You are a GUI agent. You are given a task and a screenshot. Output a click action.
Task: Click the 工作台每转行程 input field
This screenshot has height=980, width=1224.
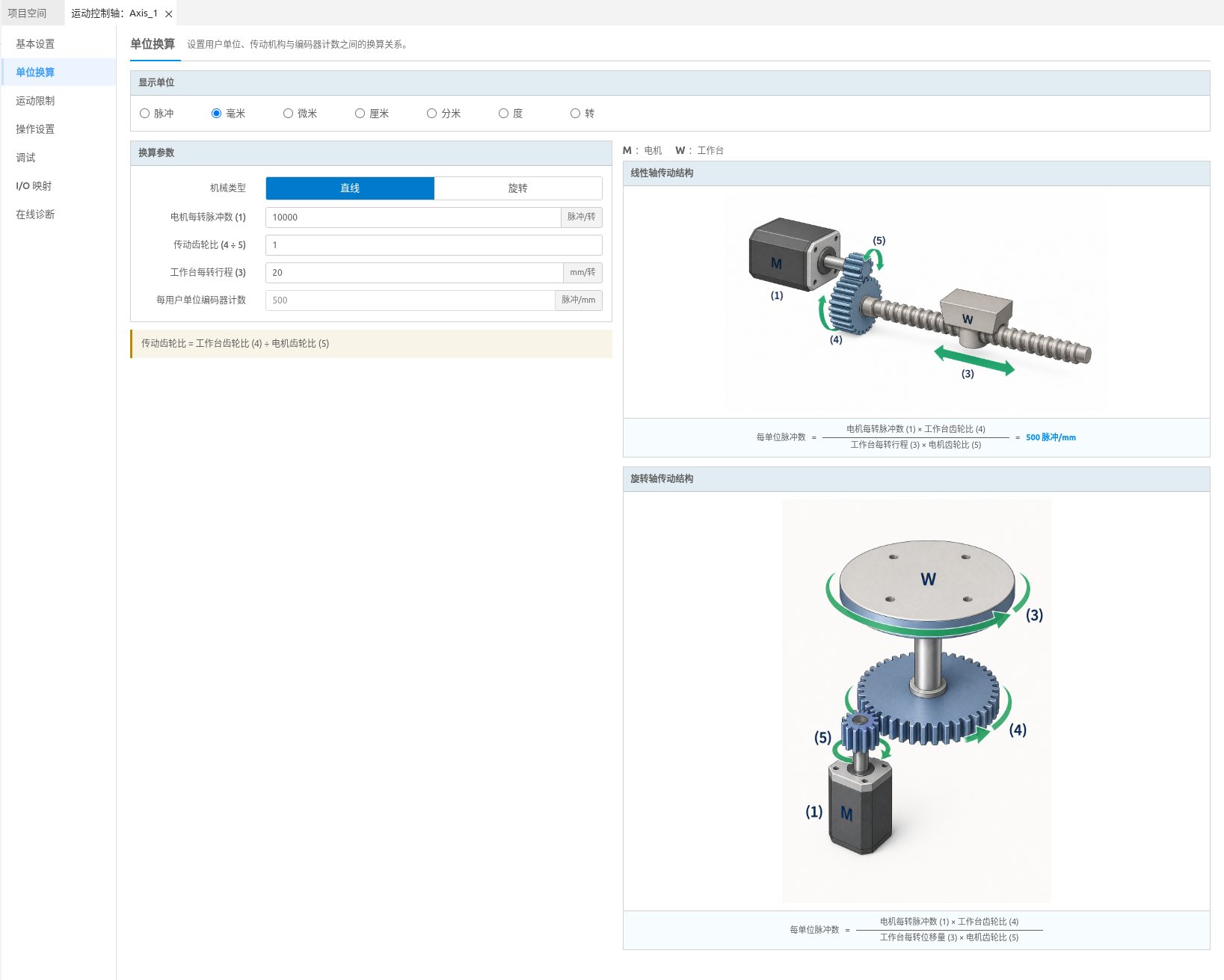pos(414,273)
